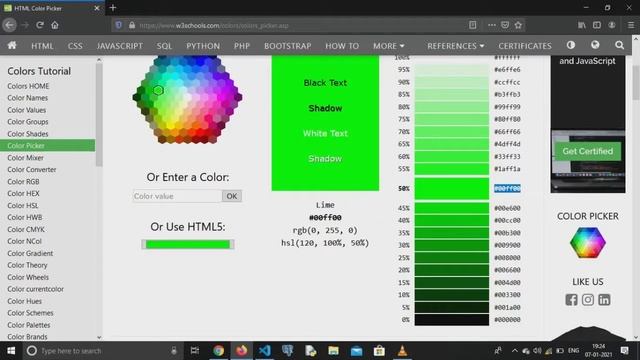Open Color Wheels link in sidebar
The height and width of the screenshot is (360, 640).
[28, 277]
